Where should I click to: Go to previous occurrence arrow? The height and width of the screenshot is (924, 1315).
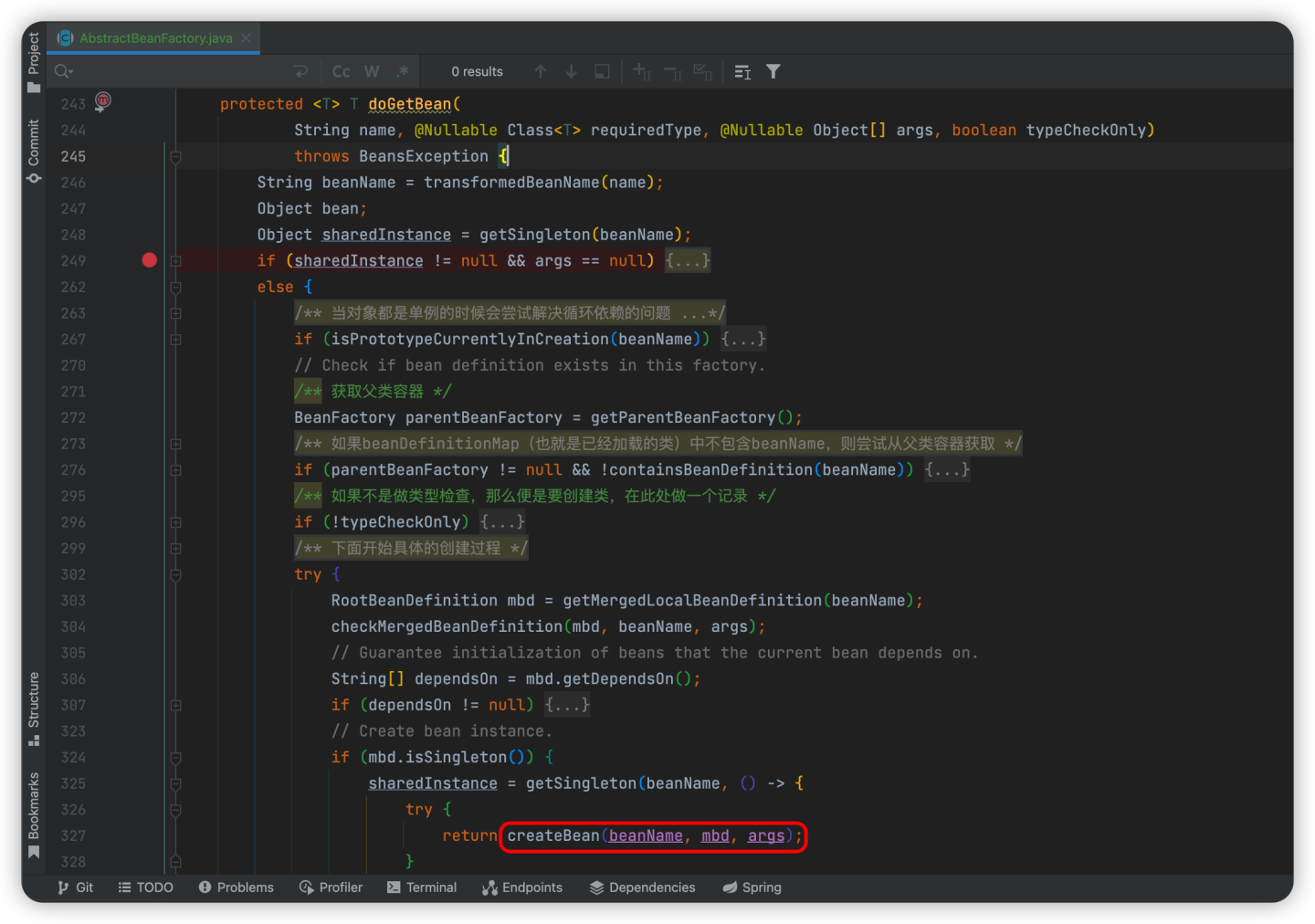pyautogui.click(x=541, y=71)
